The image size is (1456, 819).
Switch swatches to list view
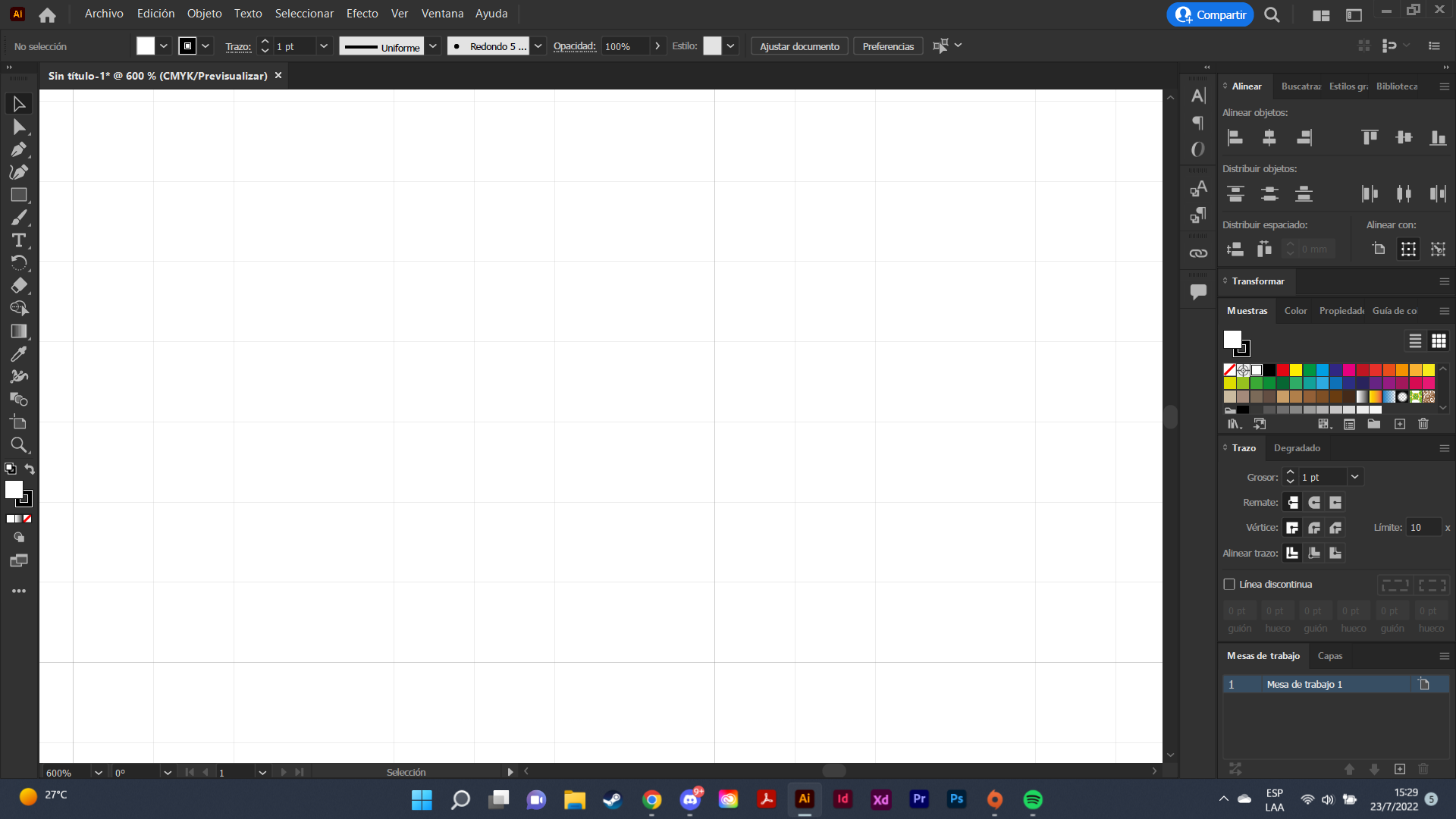tap(1414, 341)
